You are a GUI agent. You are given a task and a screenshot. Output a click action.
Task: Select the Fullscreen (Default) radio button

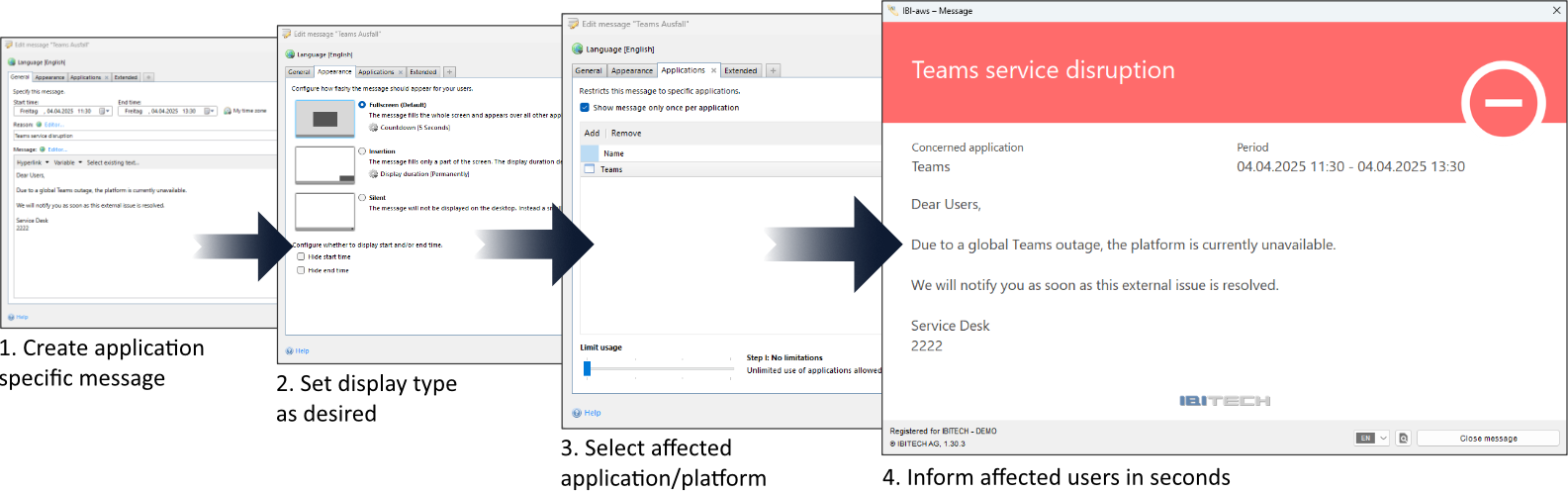coord(362,105)
